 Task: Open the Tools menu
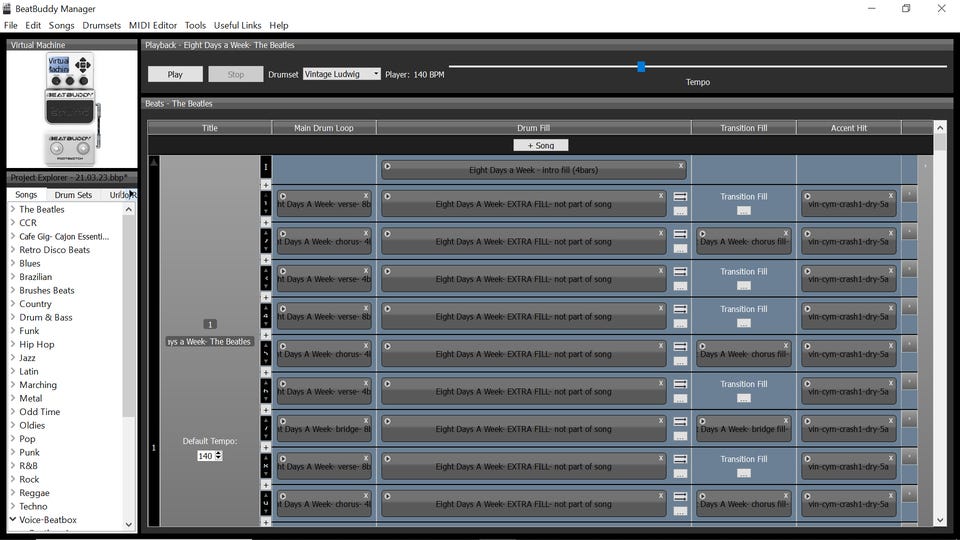click(195, 25)
